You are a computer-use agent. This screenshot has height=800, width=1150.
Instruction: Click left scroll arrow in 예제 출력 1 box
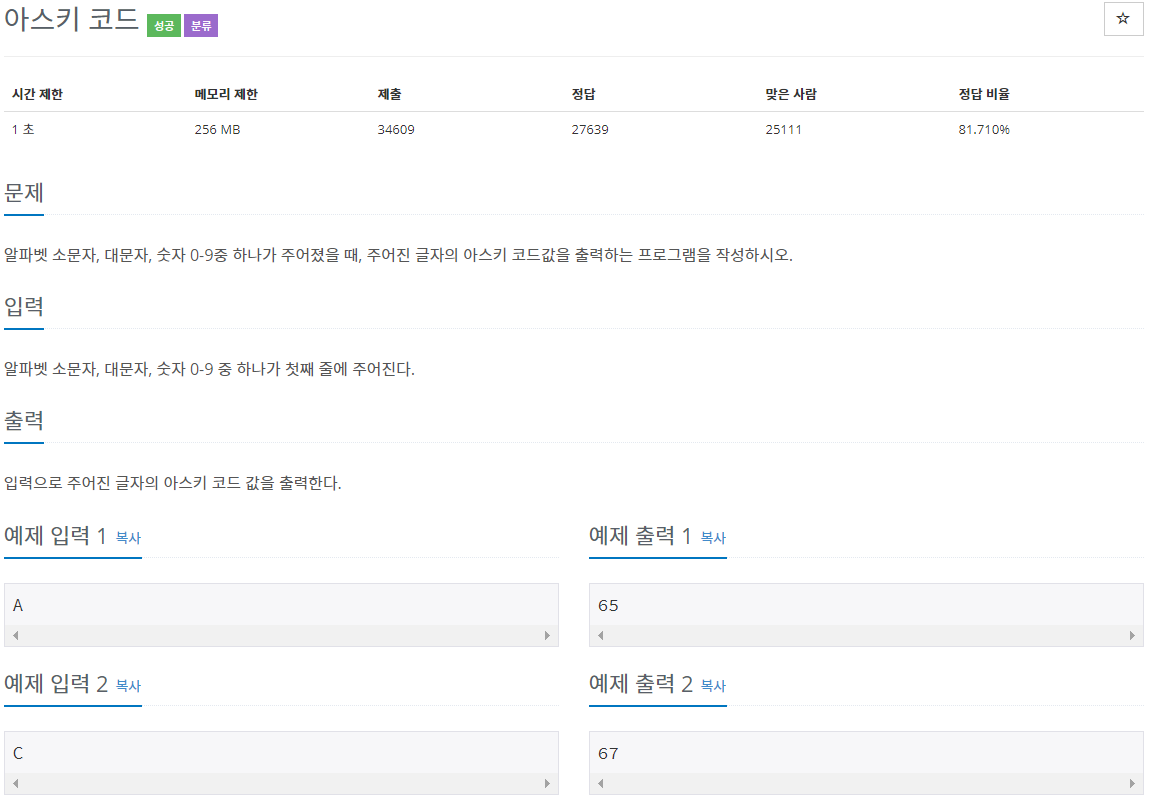click(x=601, y=636)
